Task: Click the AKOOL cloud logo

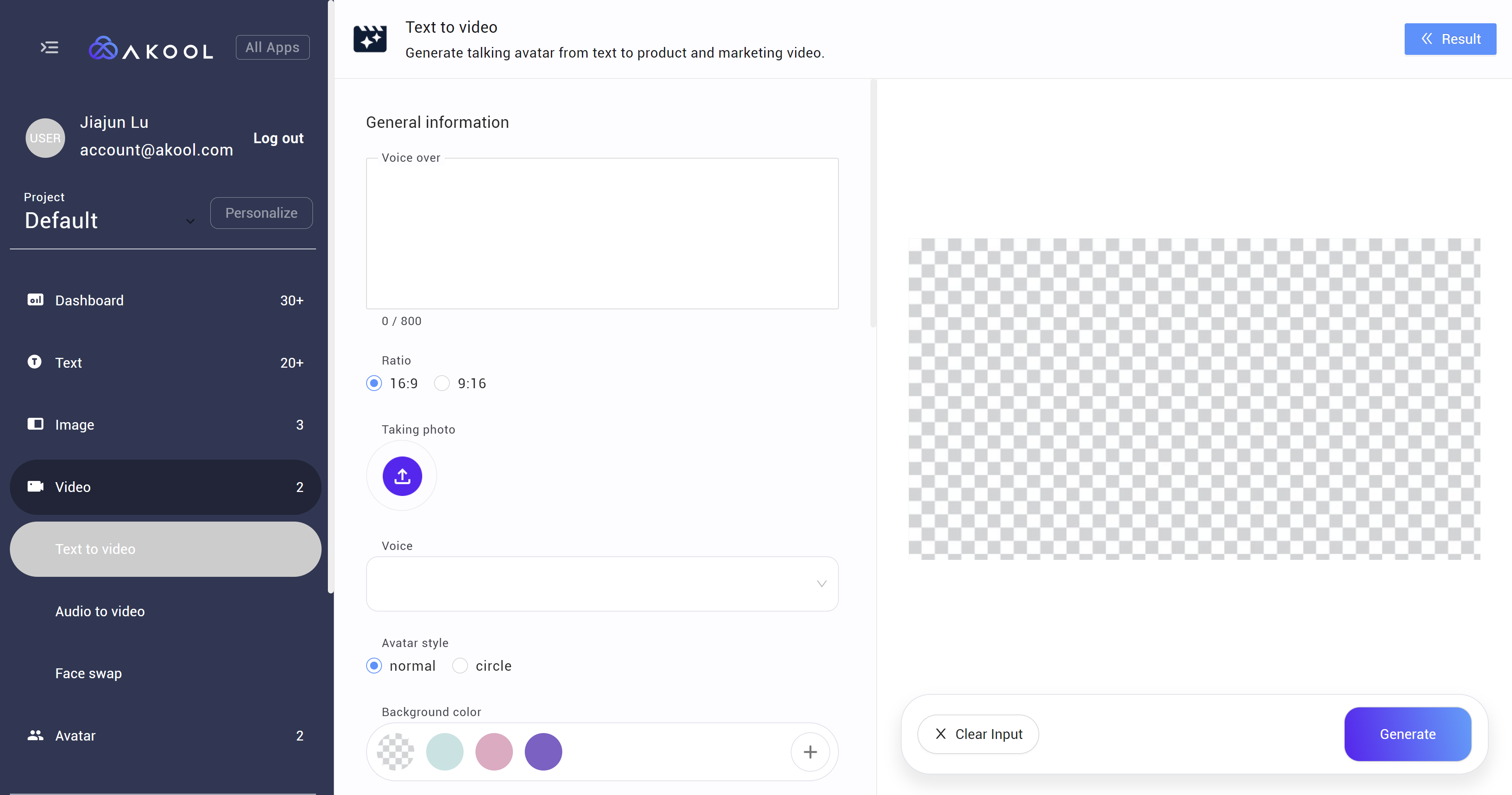Action: (103, 48)
